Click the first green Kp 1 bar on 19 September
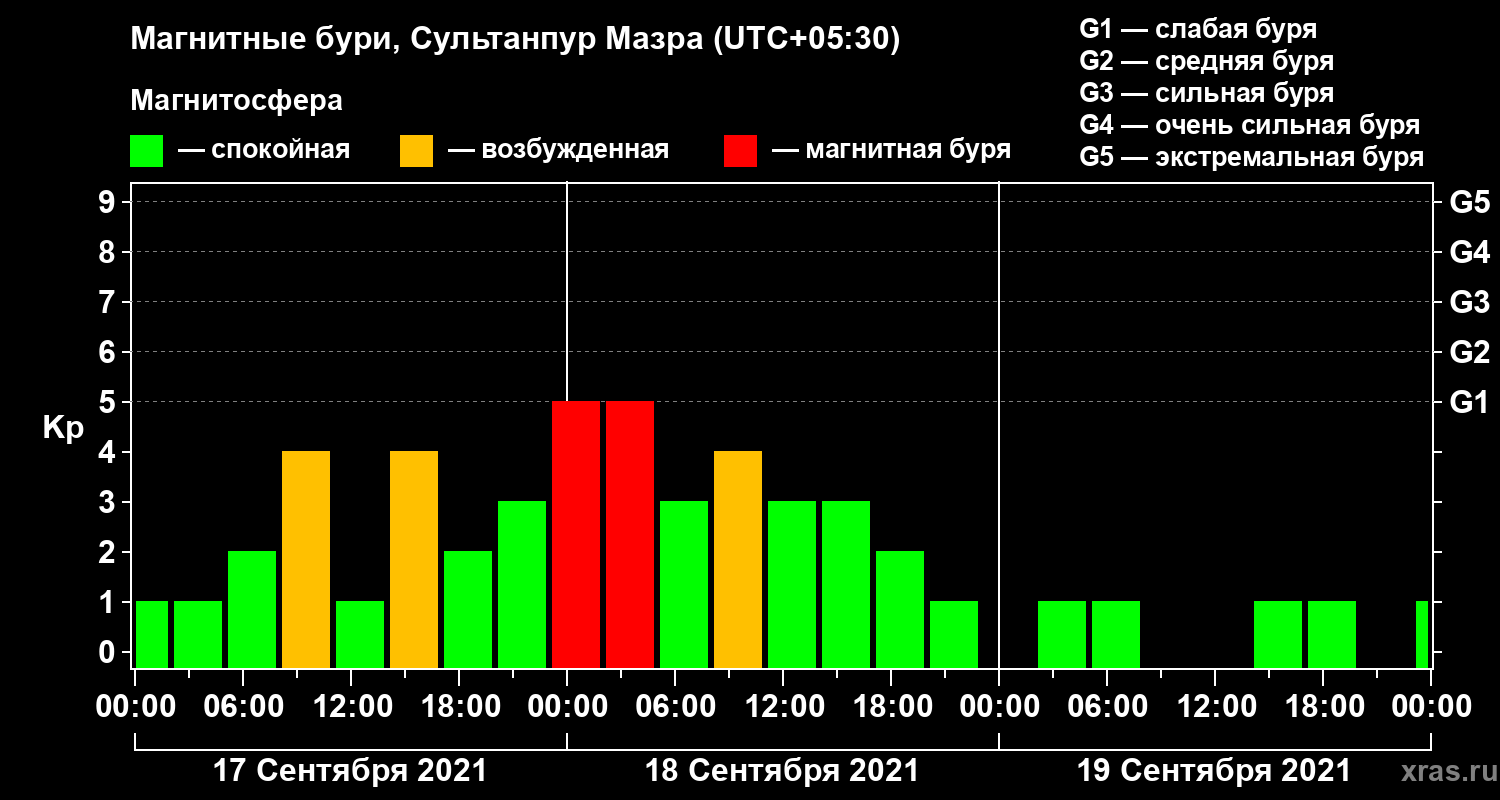The width and height of the screenshot is (1500, 800). [x=1062, y=634]
